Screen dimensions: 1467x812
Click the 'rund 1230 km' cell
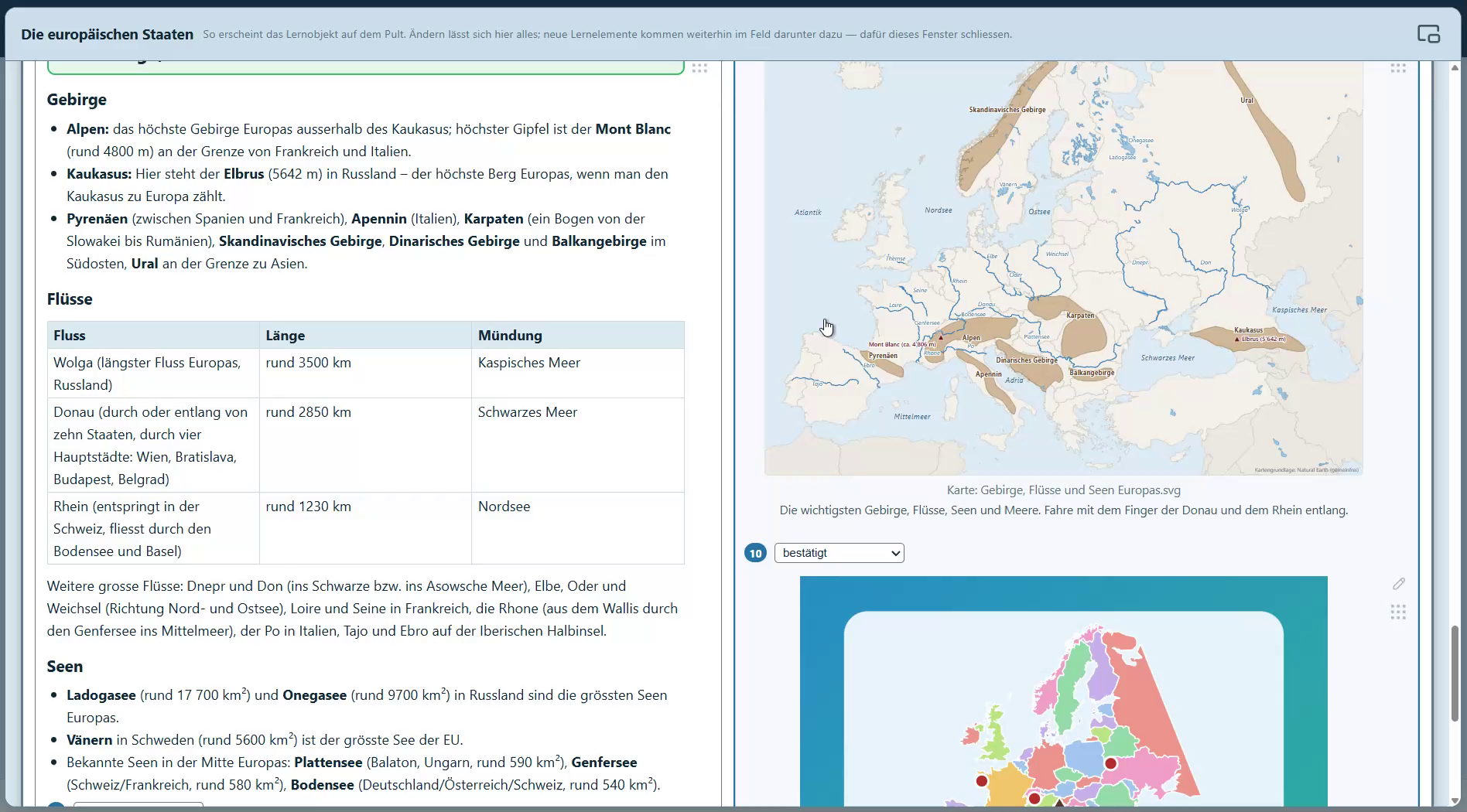point(365,528)
